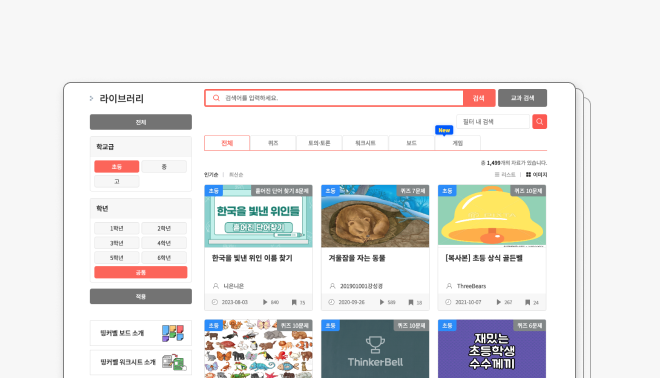Open the 보드 tab
660x378 pixels.
(411, 143)
